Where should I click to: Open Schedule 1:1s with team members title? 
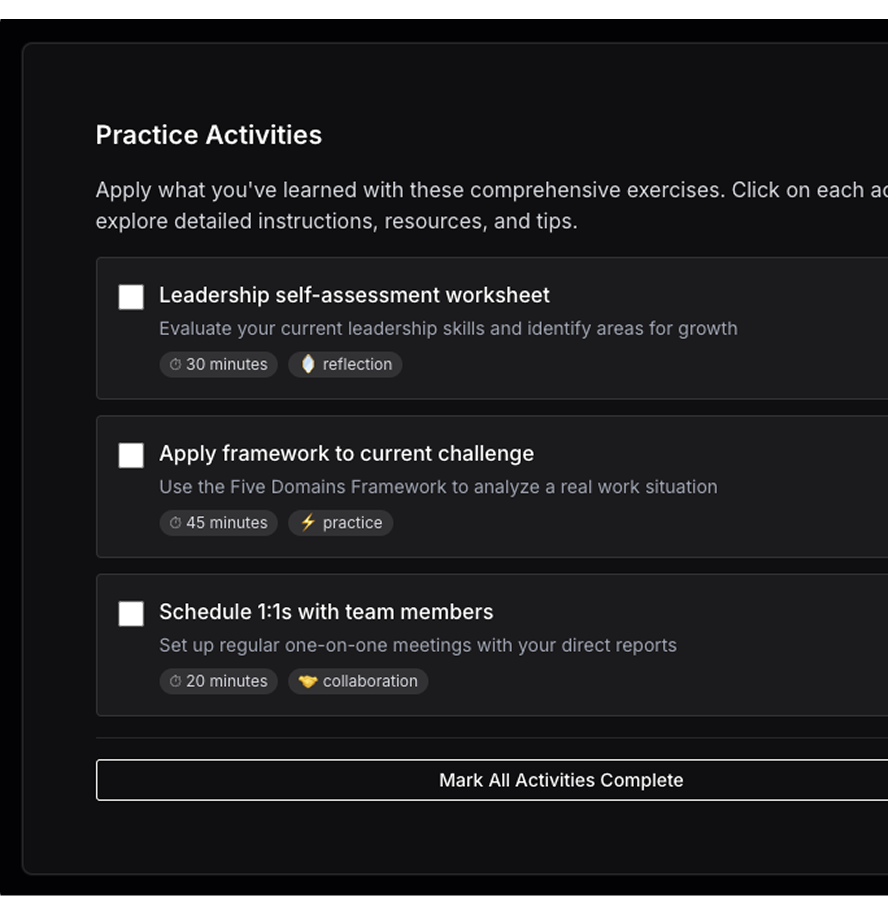tap(326, 611)
